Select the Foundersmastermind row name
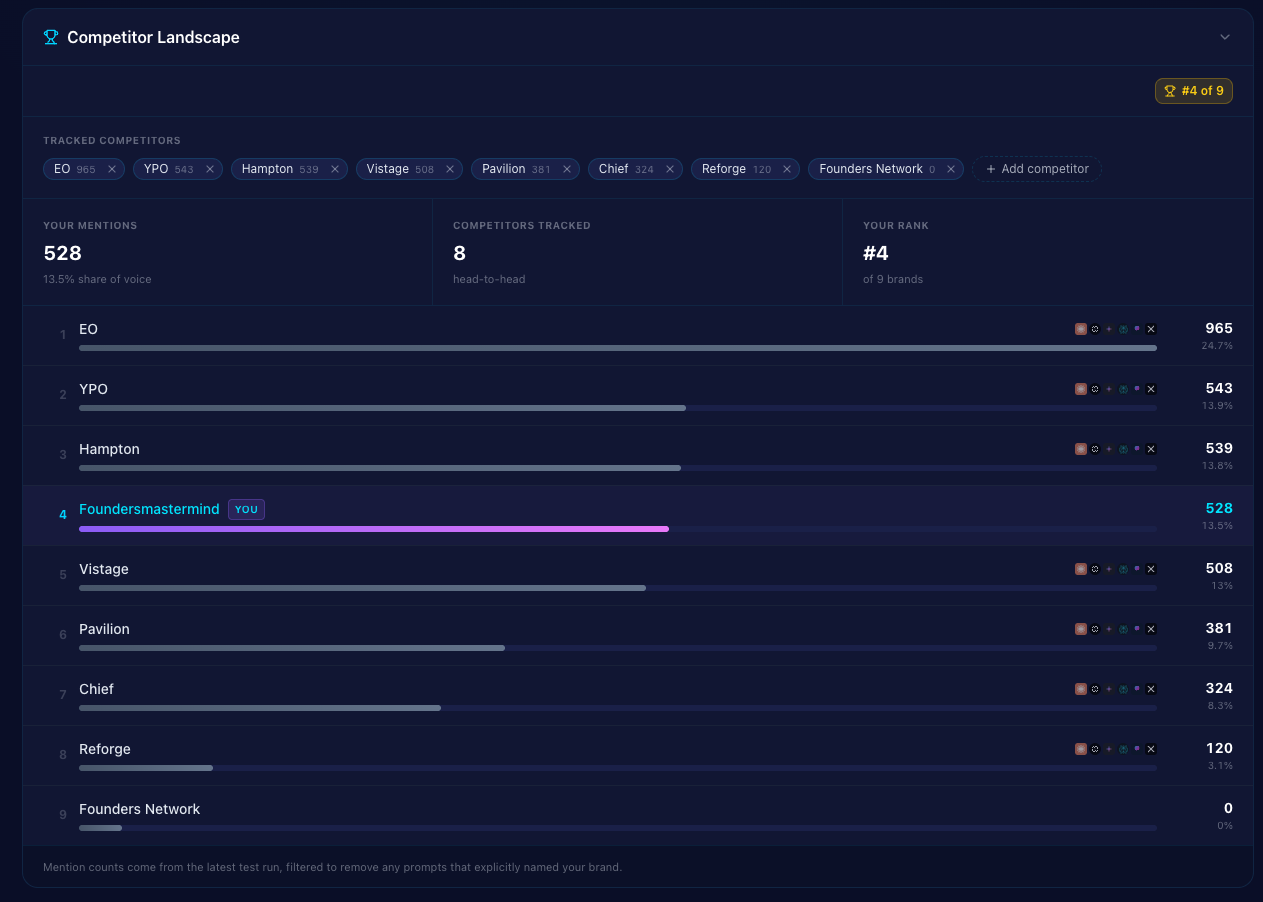This screenshot has width=1263, height=902. 149,509
